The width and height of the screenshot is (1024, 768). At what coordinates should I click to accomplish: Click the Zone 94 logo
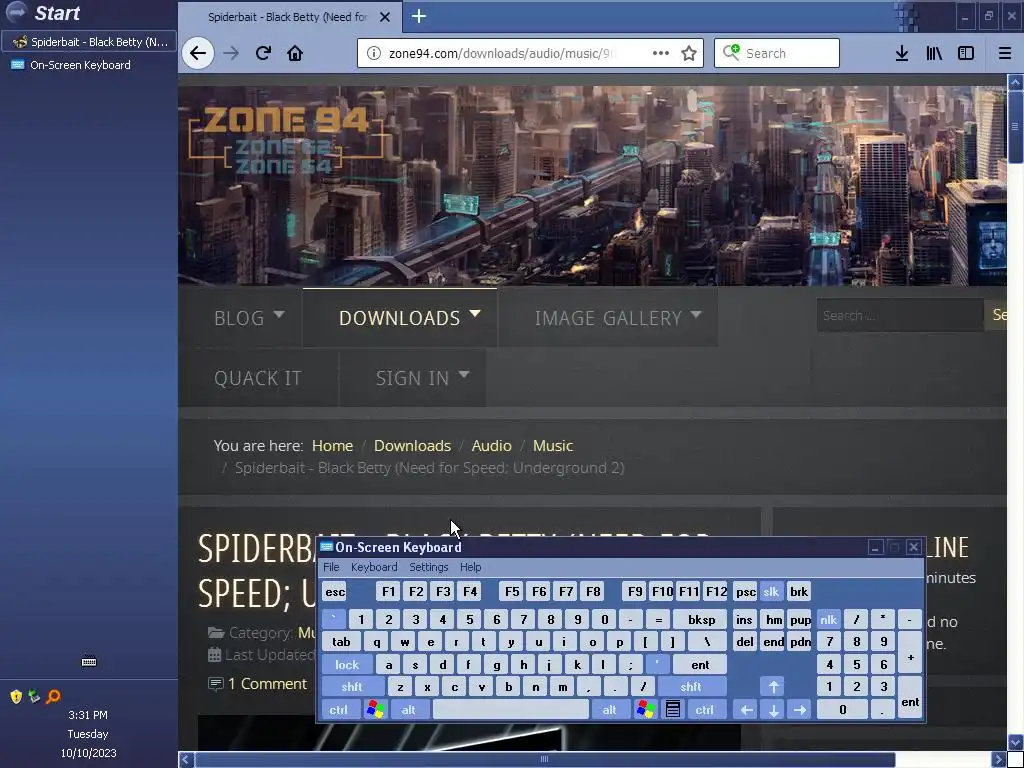pyautogui.click(x=286, y=140)
